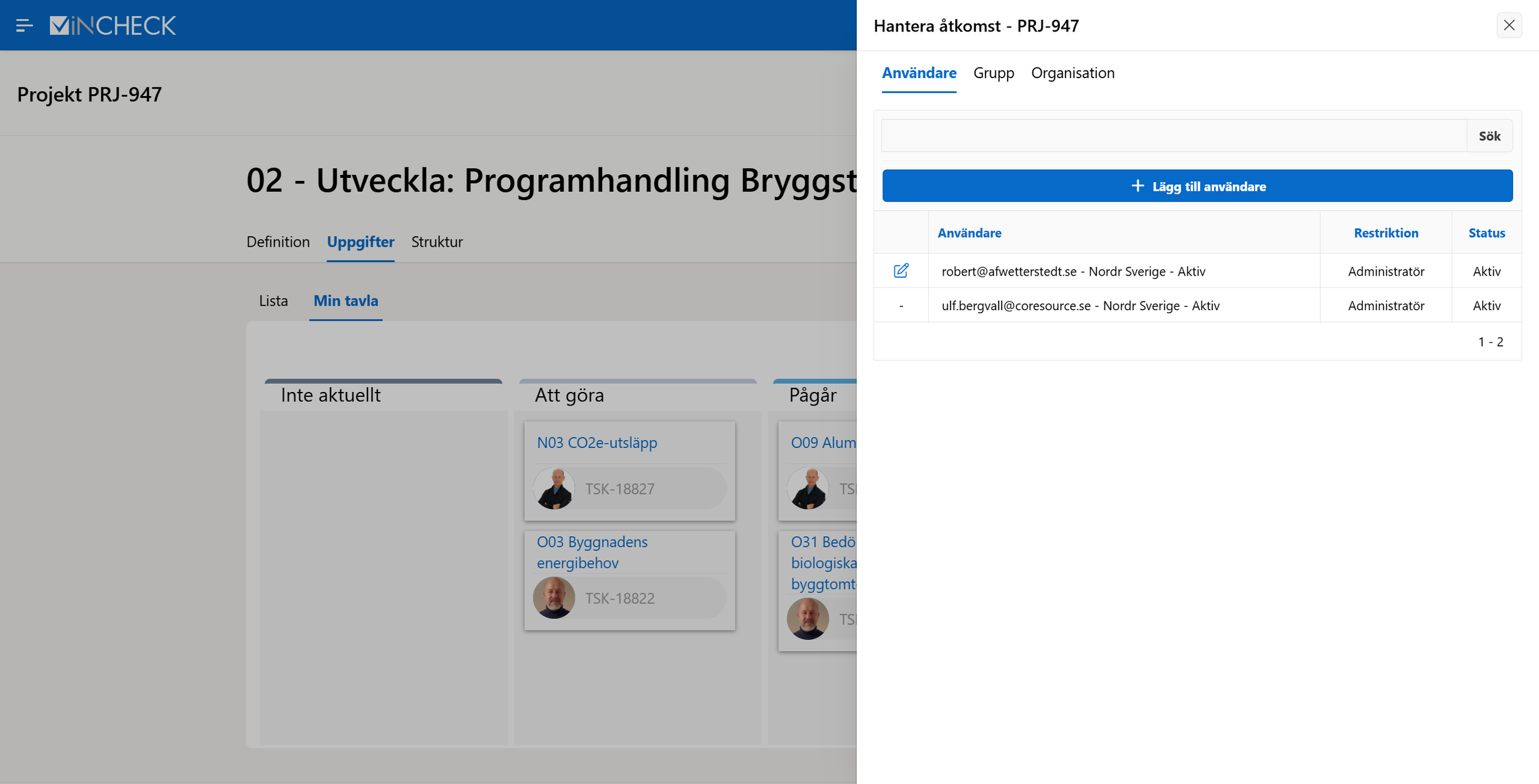
Task: Click avatar on O31 Bedö card
Action: click(808, 618)
